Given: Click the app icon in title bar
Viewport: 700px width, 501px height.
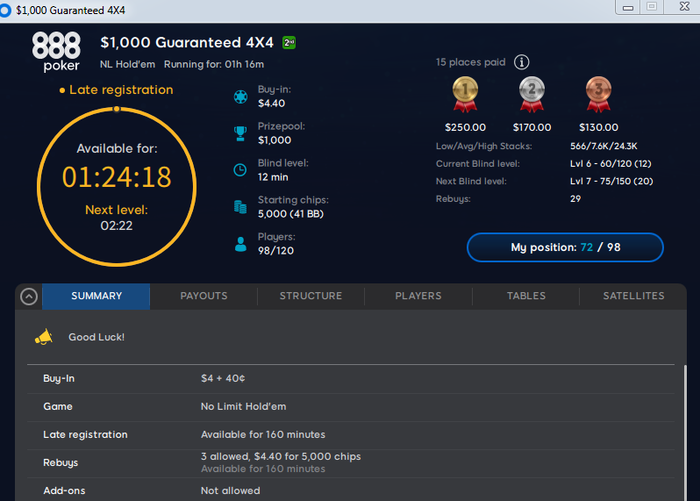Looking at the screenshot, I should point(5,10).
